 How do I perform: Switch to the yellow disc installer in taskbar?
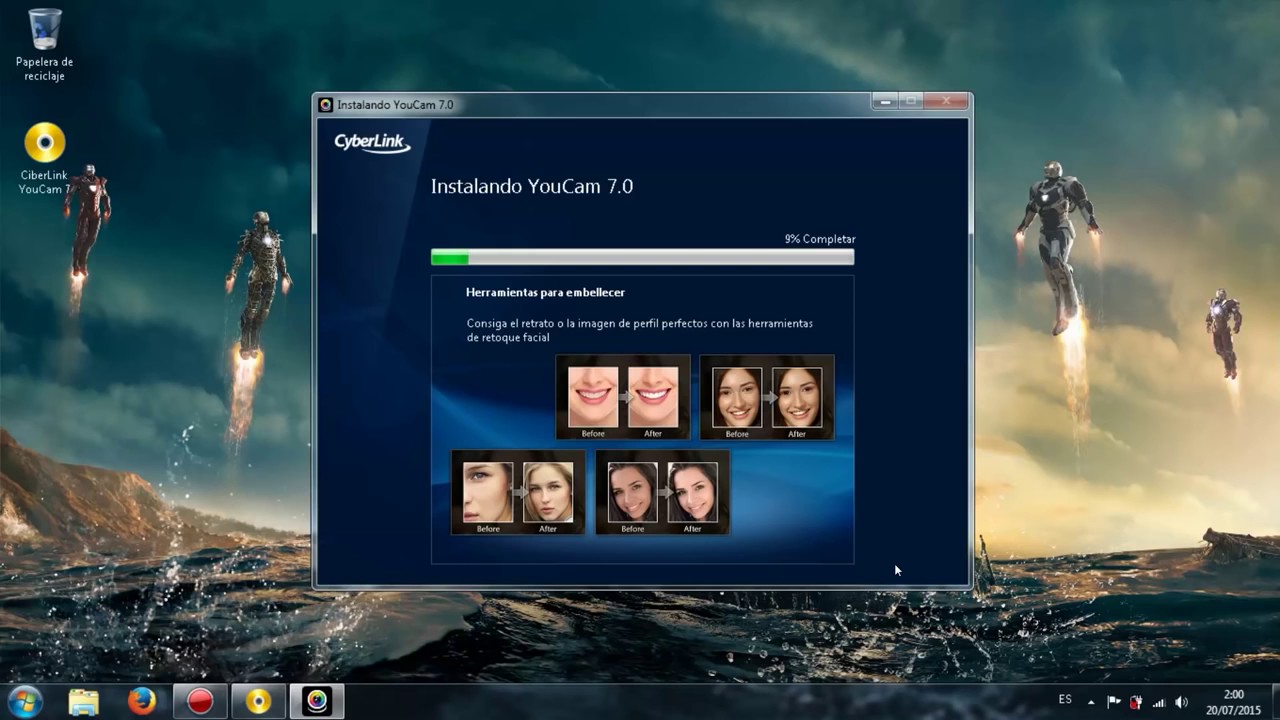(x=258, y=702)
